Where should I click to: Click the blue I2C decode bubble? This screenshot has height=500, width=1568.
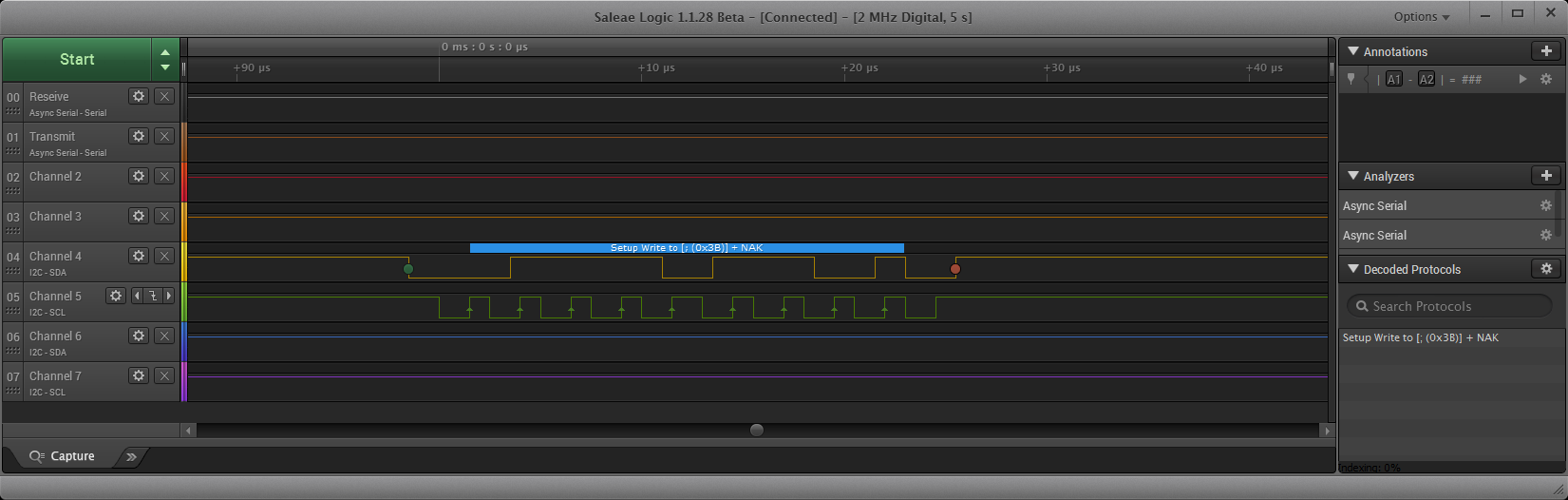click(x=687, y=248)
